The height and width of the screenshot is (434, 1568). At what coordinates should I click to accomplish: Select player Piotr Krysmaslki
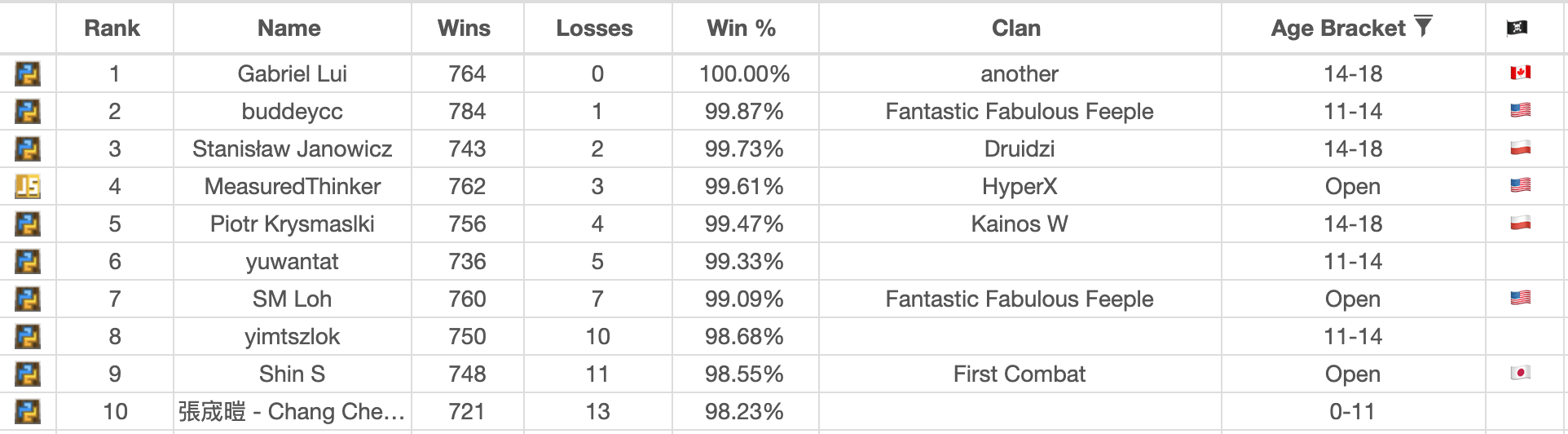[293, 224]
